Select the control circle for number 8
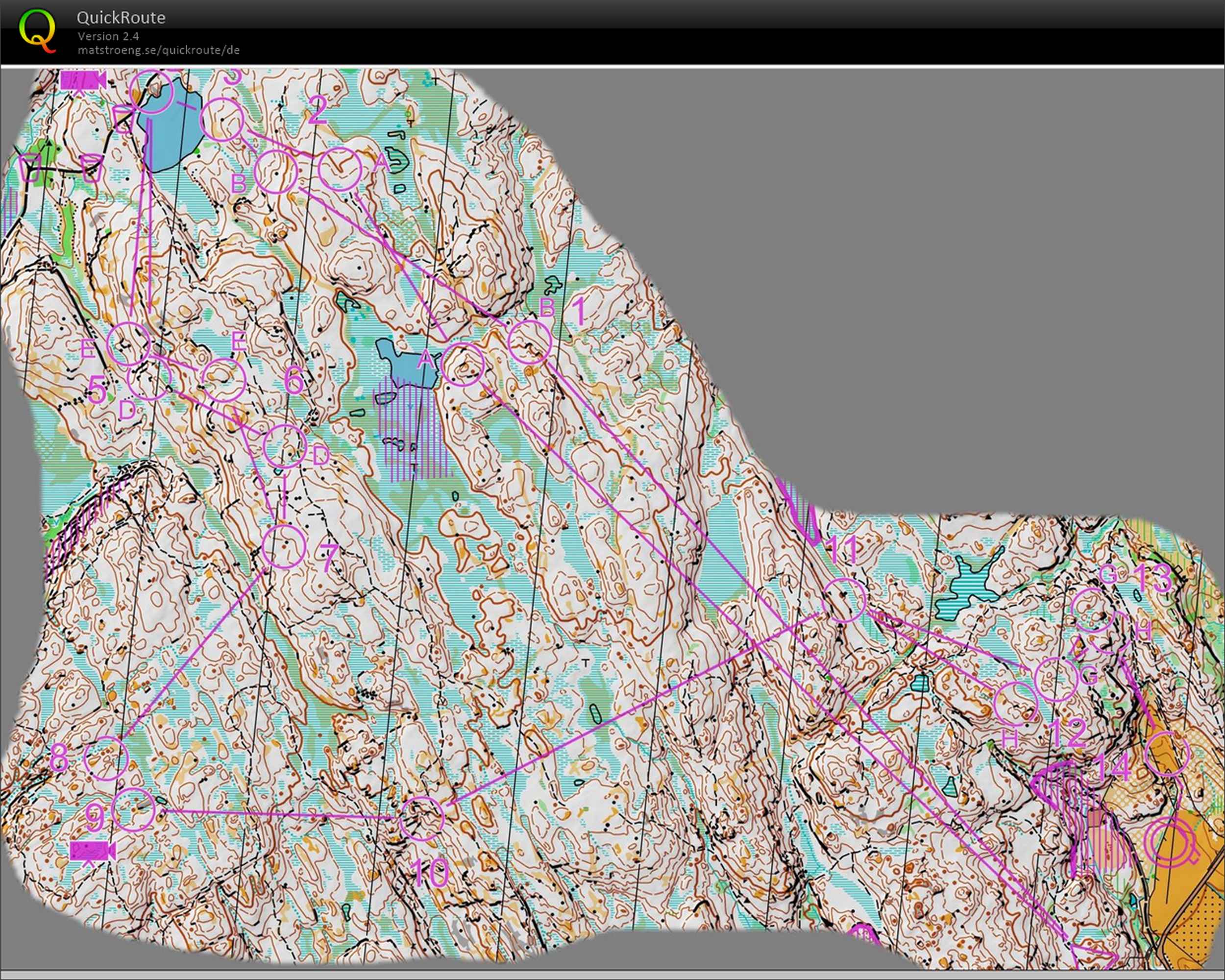Image resolution: width=1225 pixels, height=980 pixels. tap(106, 758)
